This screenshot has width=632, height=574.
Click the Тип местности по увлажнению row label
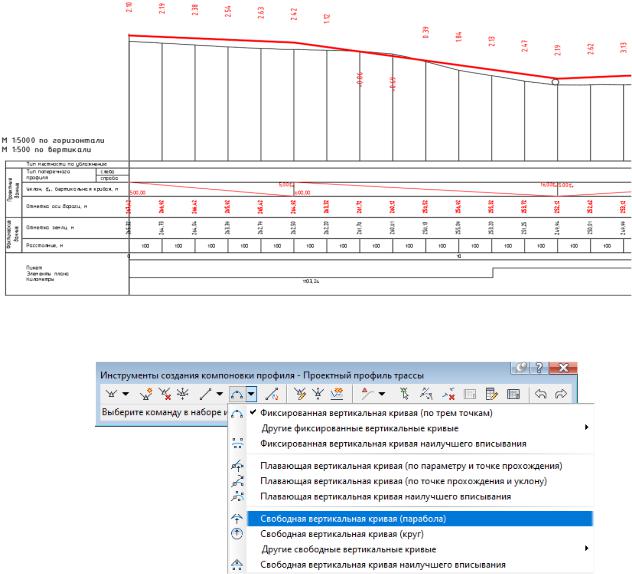pyautogui.click(x=67, y=164)
